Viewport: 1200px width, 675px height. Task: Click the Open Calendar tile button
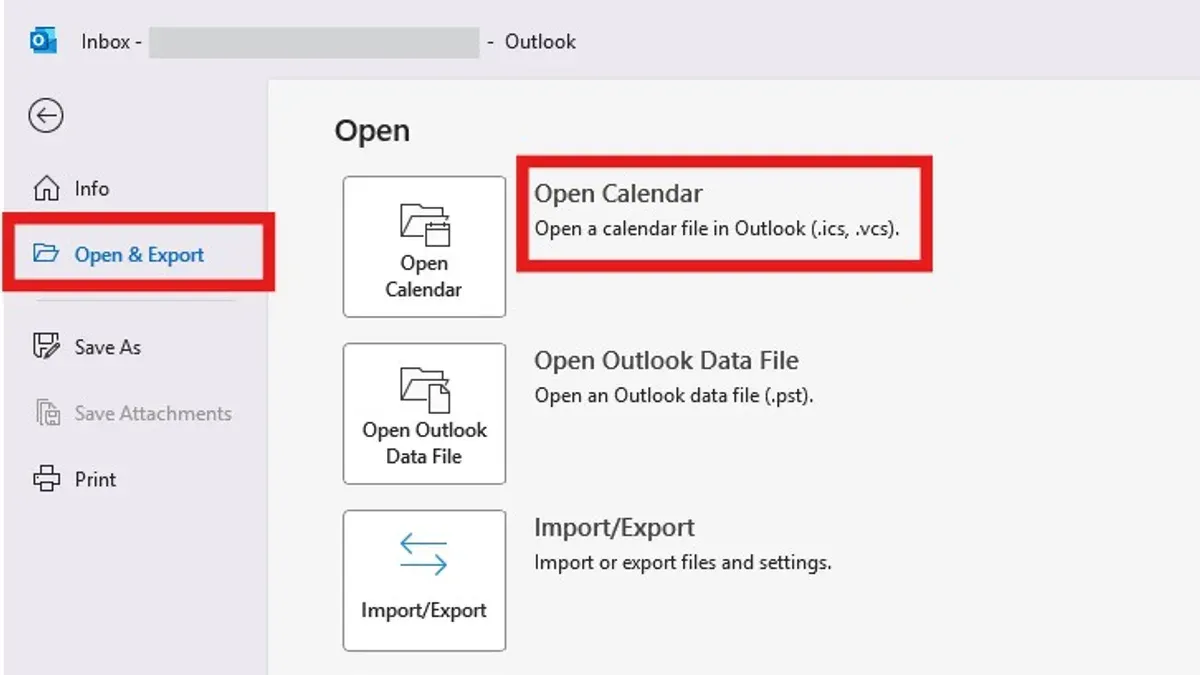[x=424, y=247]
